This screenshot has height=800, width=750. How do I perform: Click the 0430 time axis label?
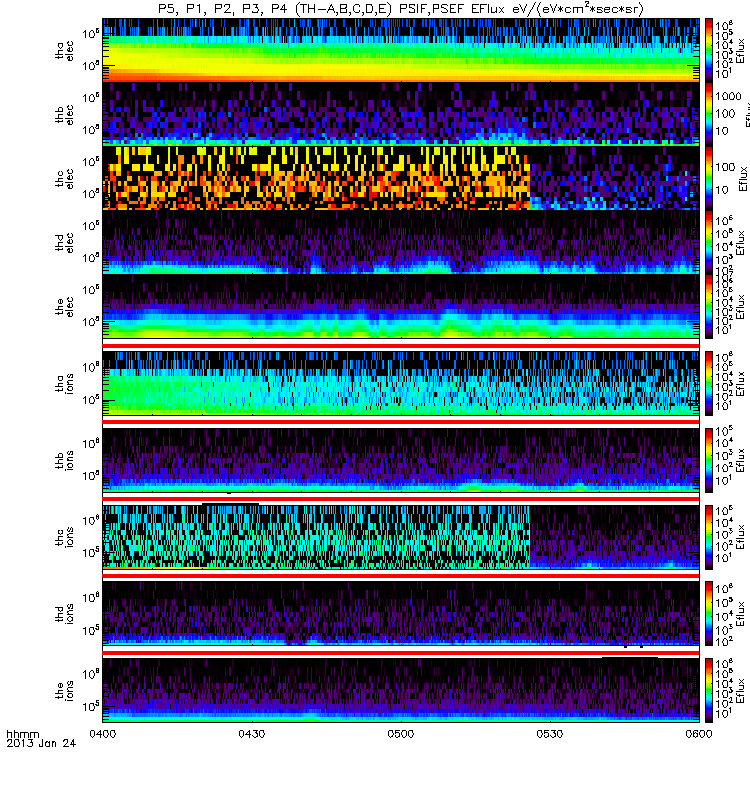coord(252,734)
